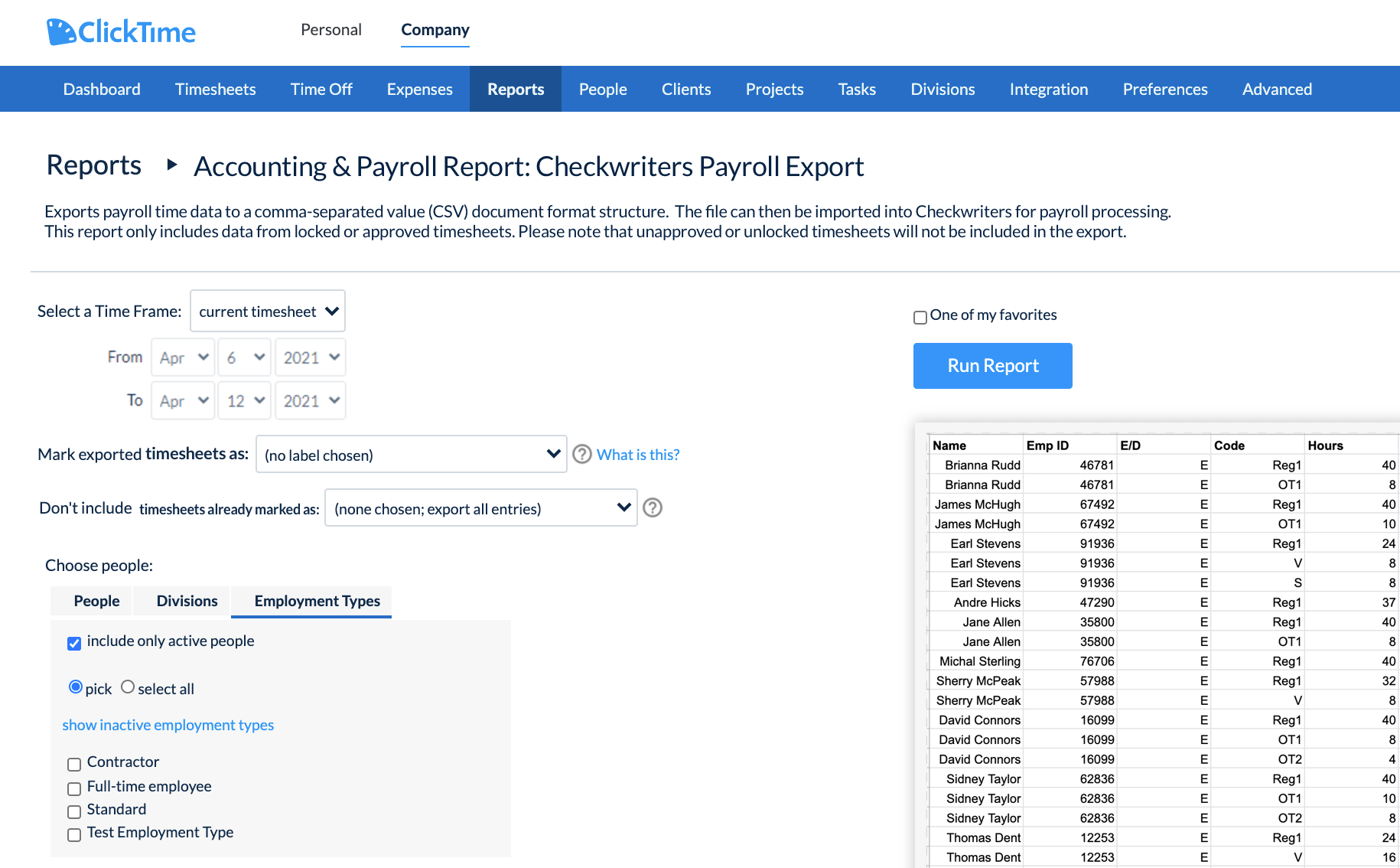Click show inactive employment types link

pyautogui.click(x=168, y=725)
